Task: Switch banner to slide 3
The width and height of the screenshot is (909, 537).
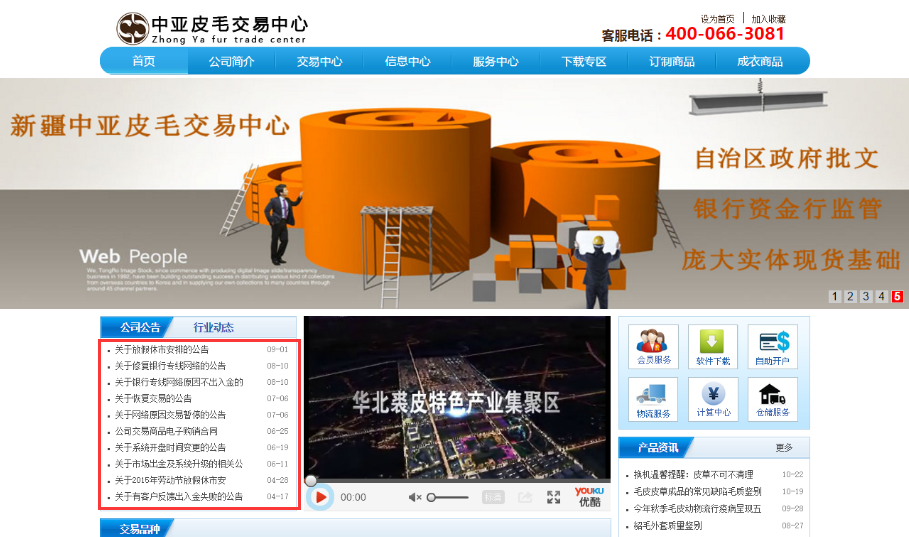Action: (x=866, y=296)
